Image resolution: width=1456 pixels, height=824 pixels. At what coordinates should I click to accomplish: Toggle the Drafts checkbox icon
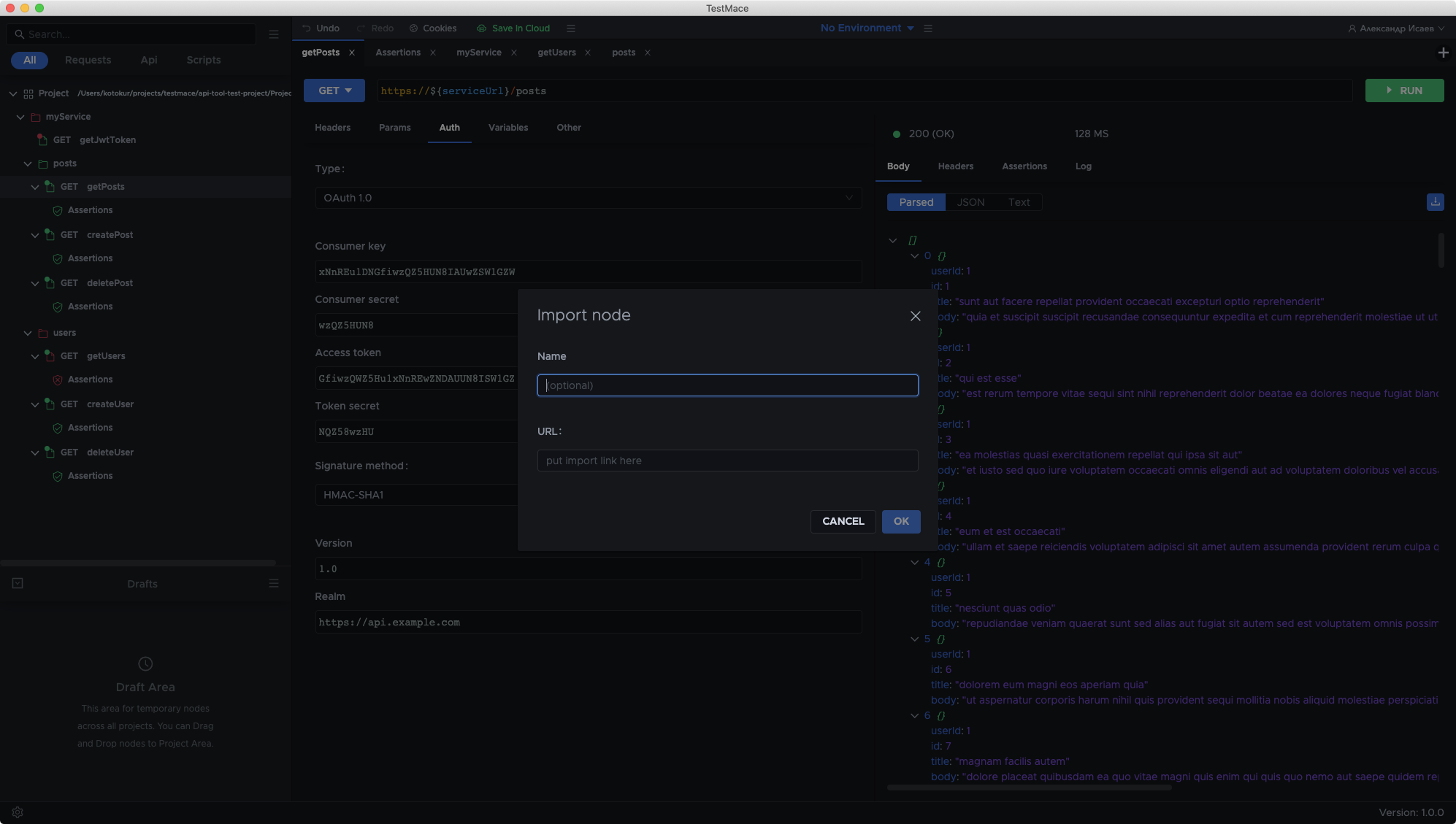coord(18,583)
